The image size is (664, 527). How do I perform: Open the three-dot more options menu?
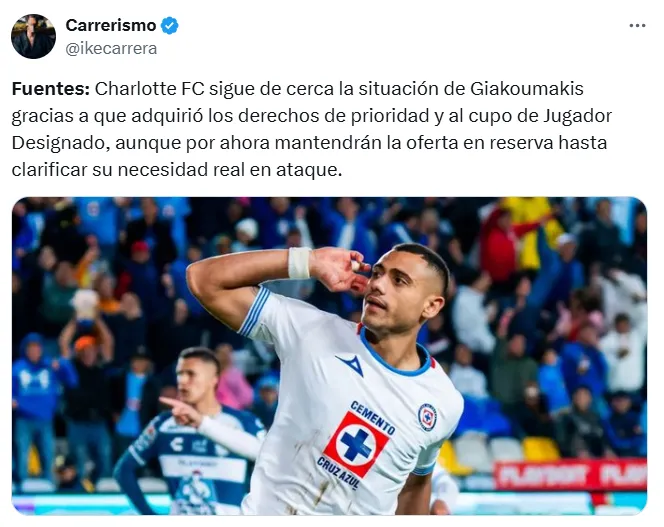pos(637,26)
